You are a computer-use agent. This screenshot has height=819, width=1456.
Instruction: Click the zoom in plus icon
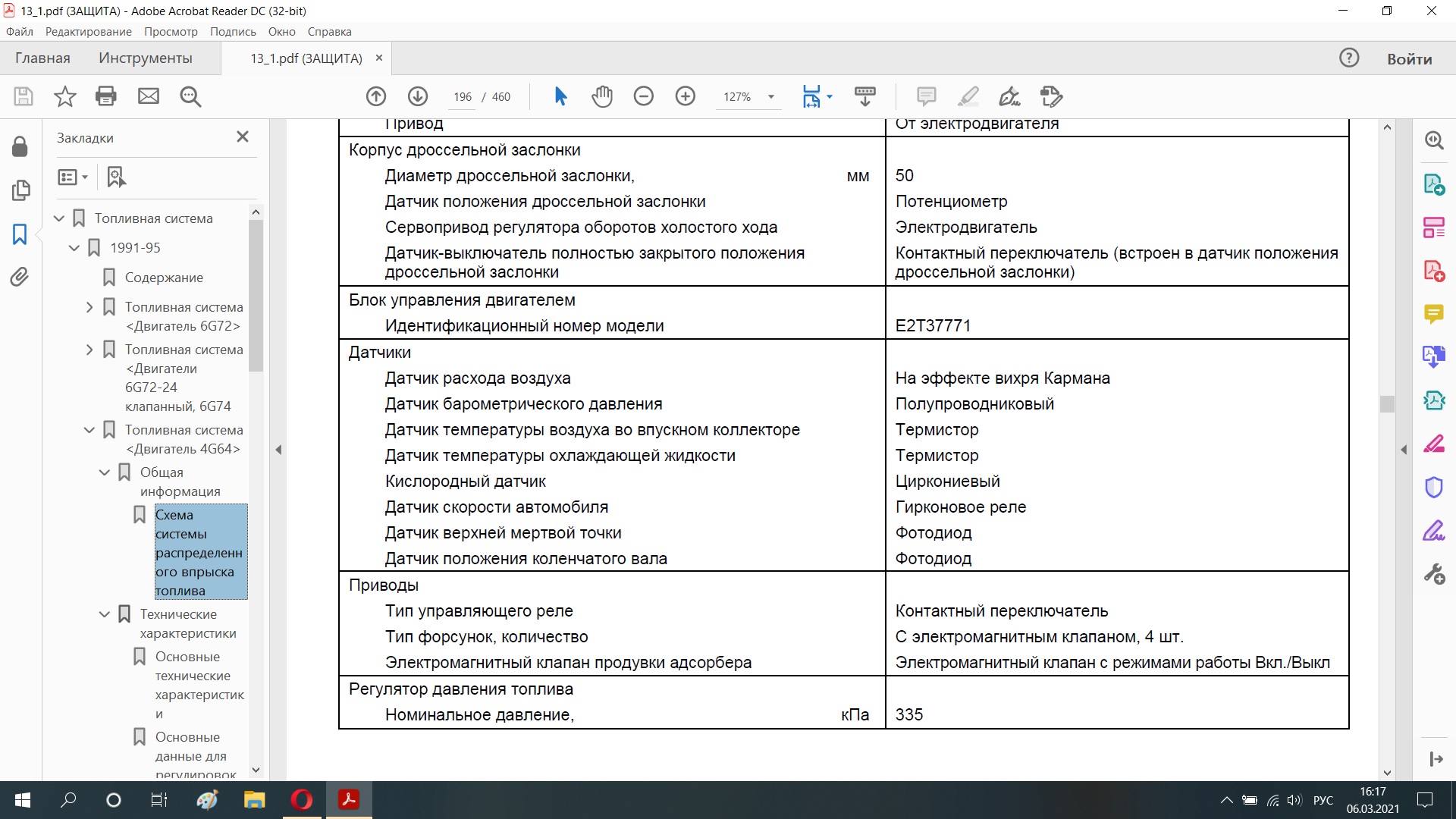(x=686, y=96)
